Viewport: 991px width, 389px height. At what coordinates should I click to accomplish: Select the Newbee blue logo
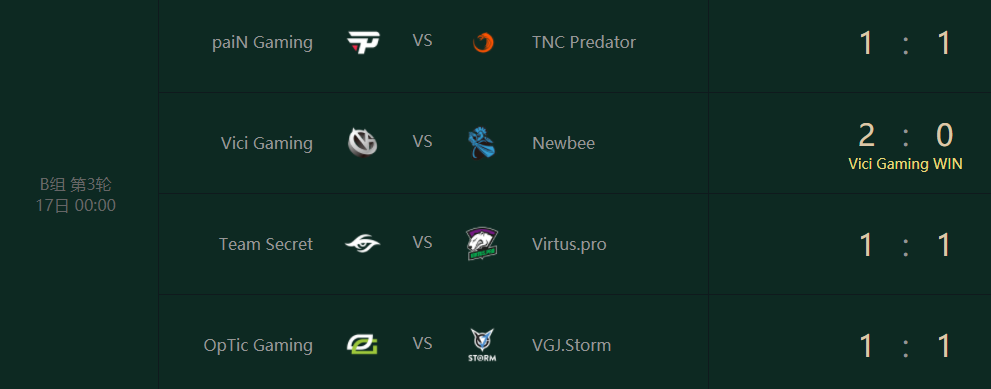click(482, 142)
